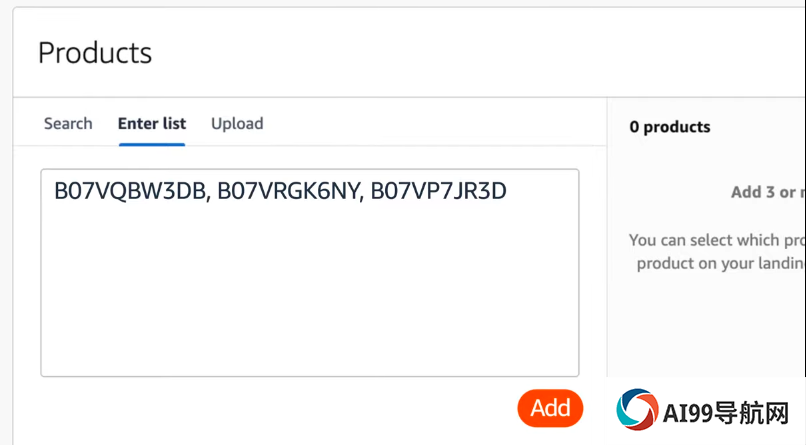The image size is (806, 445).
Task: Click the 0 products counter label
Action: click(670, 127)
